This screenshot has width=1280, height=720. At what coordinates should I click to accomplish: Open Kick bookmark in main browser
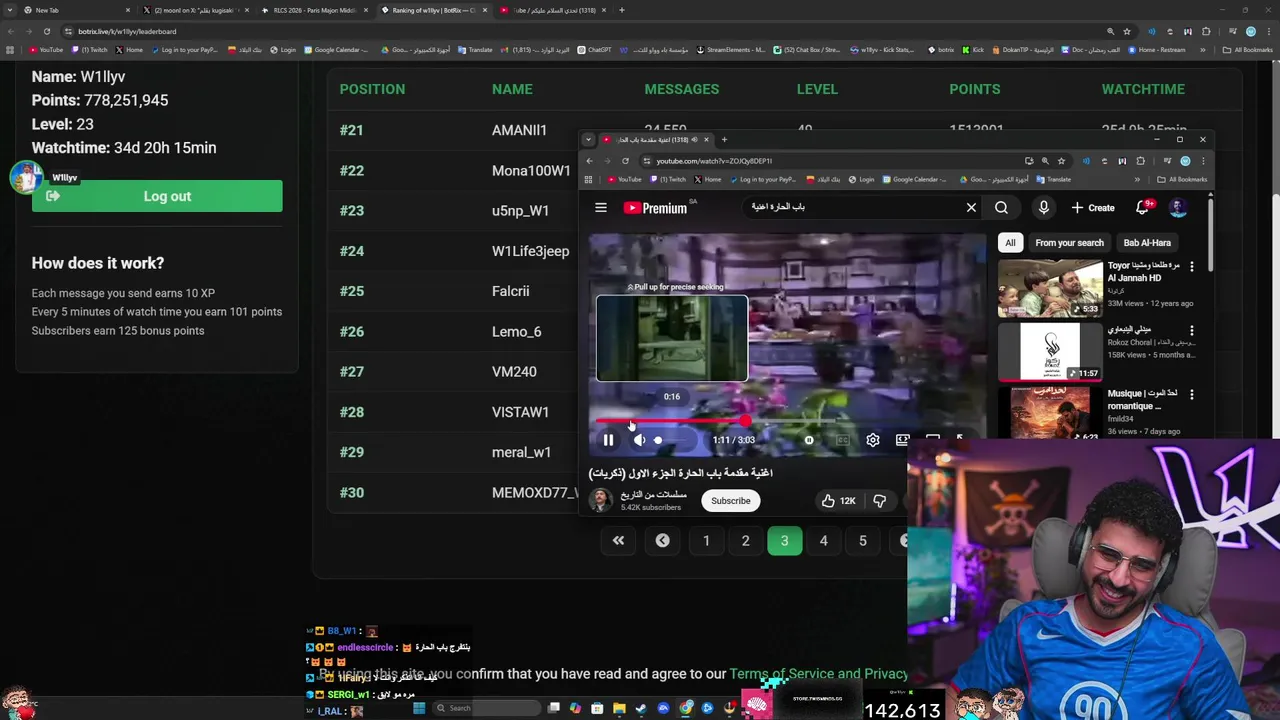coord(973,50)
